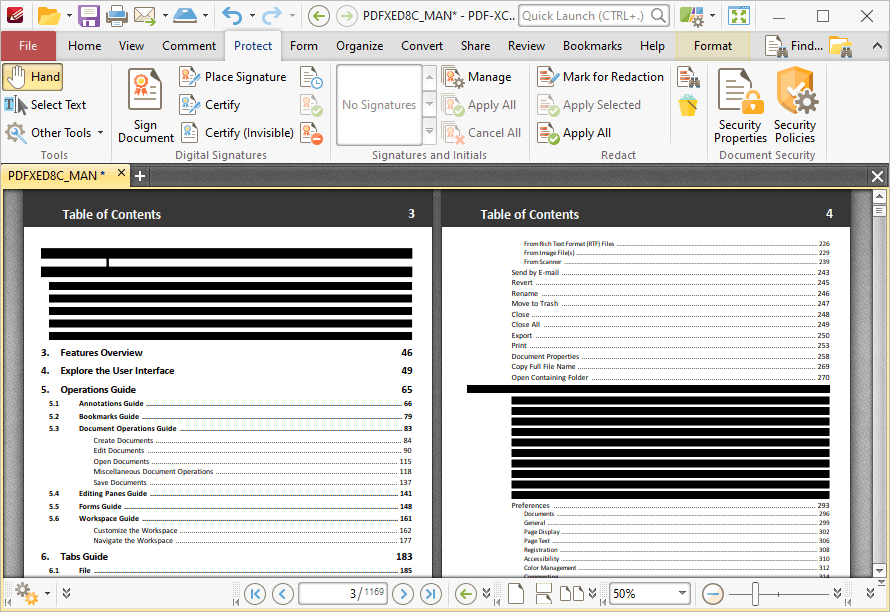
Task: Open the Undo history dropdown arrow
Action: click(252, 16)
